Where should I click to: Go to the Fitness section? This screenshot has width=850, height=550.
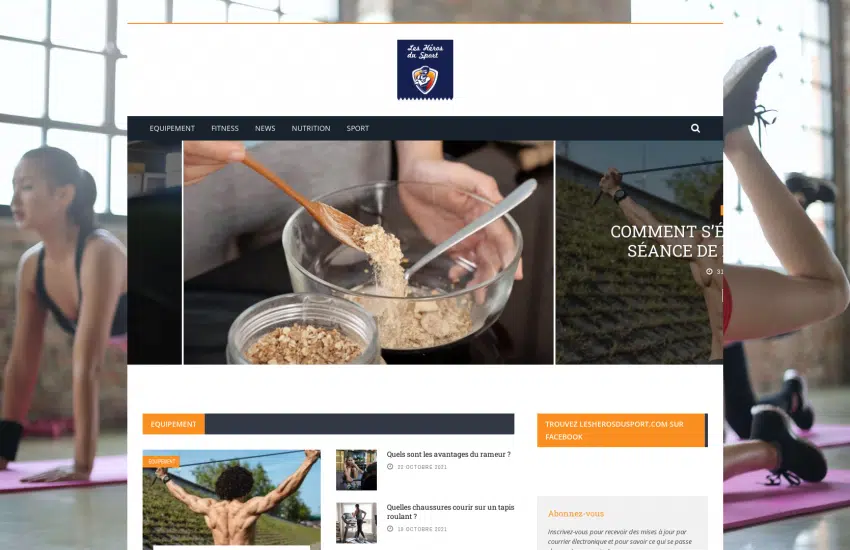225,128
